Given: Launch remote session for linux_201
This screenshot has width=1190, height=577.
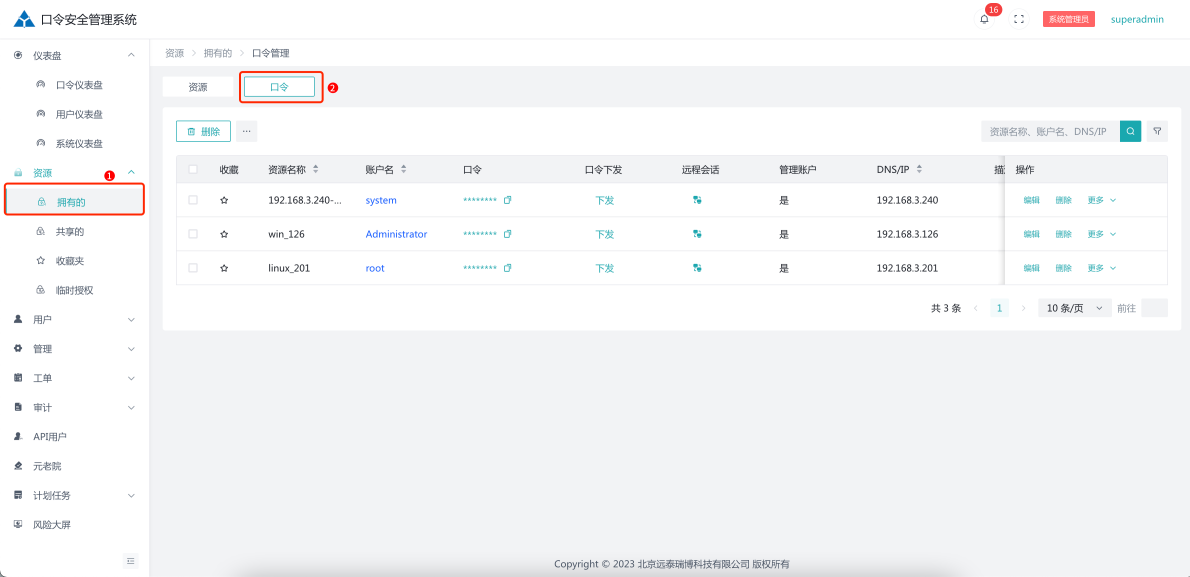Looking at the screenshot, I should [697, 268].
